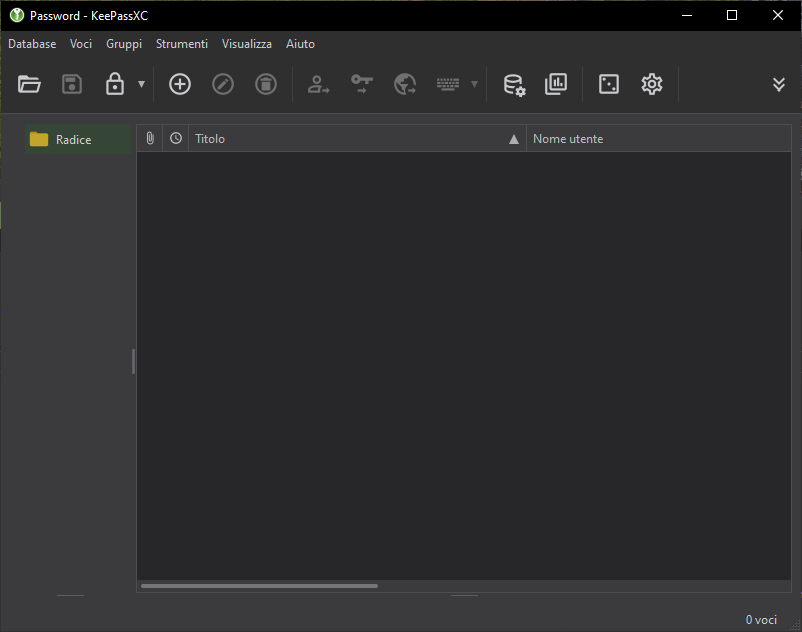Lock the database with padlock icon
Image resolution: width=802 pixels, height=632 pixels.
pyautogui.click(x=115, y=85)
